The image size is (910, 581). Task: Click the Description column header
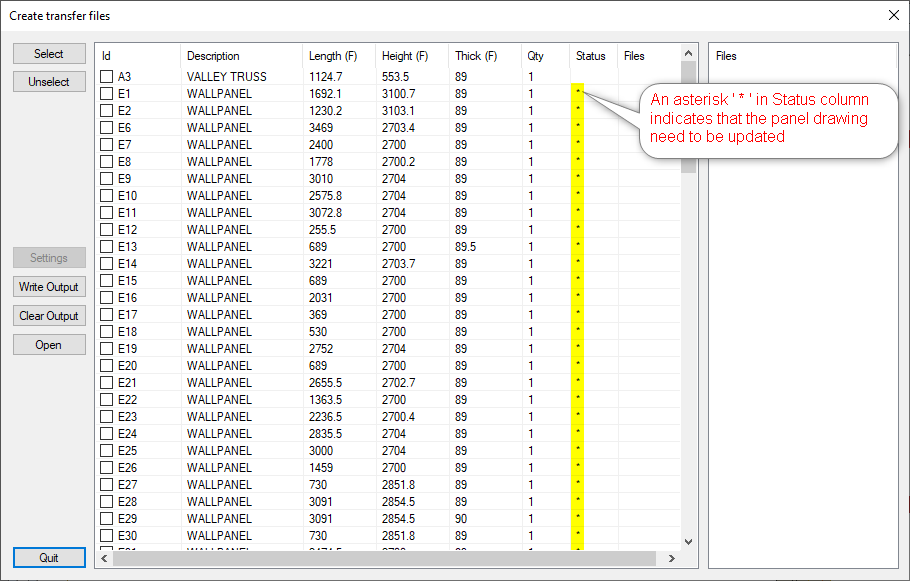(x=240, y=56)
